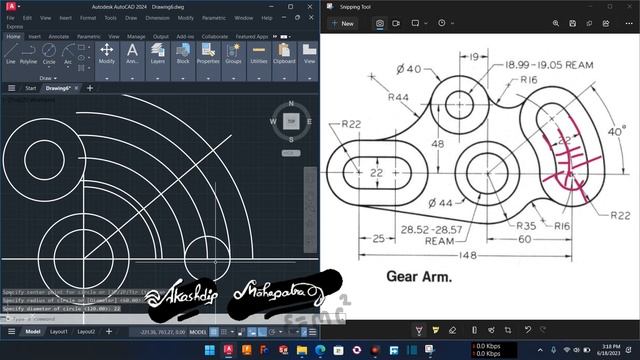Viewport: 640px width, 360px height.
Task: Select the Line tool in AutoCAD
Action: coord(11,53)
